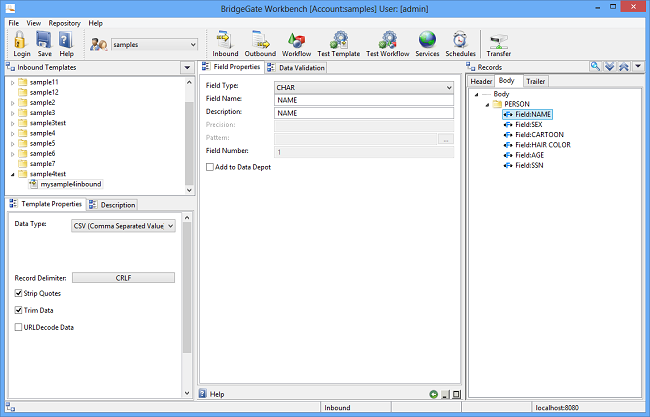Select the Field:HAIR COLOR tree item
The width and height of the screenshot is (650, 417).
543,145
